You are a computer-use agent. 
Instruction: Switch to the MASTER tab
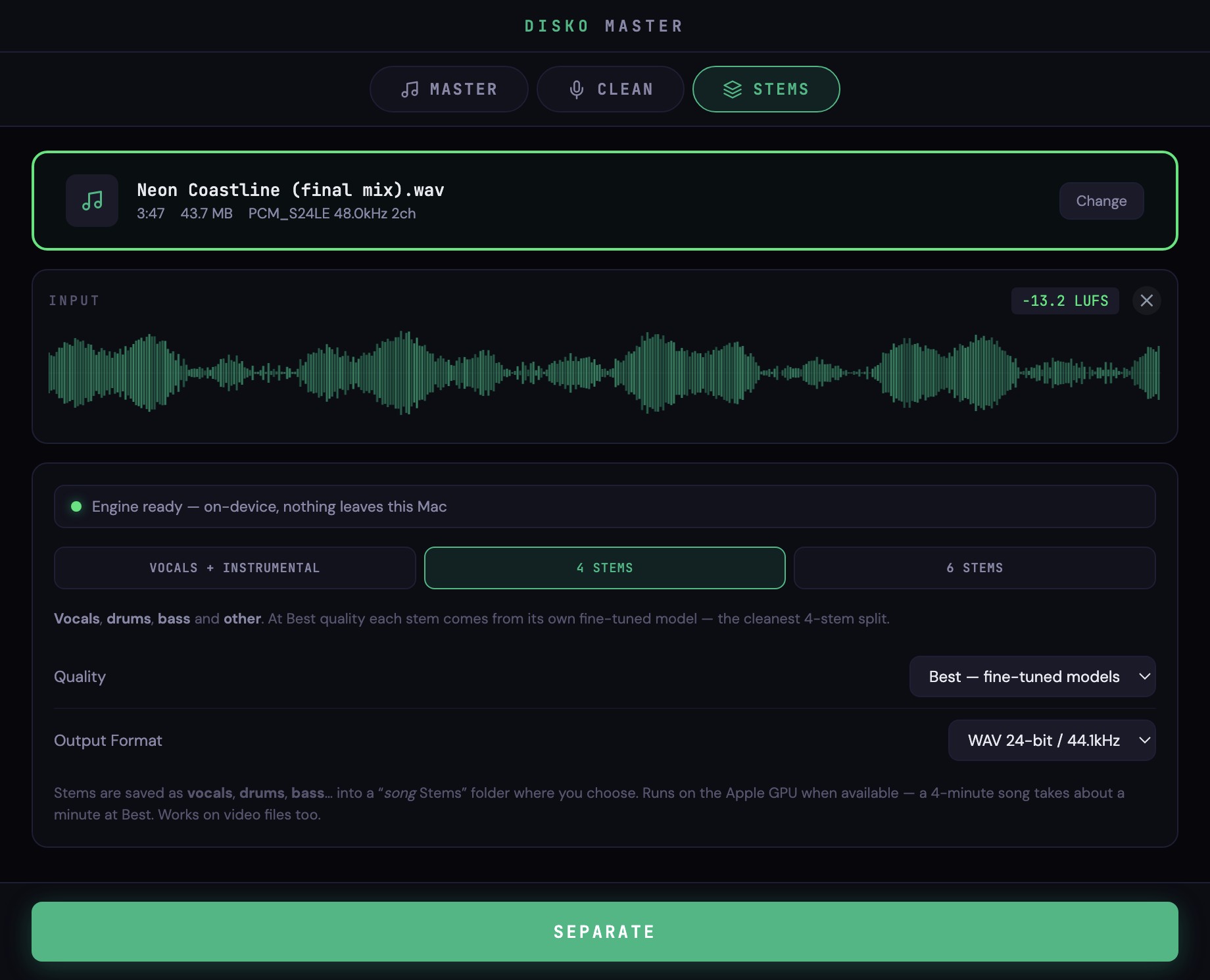(449, 89)
